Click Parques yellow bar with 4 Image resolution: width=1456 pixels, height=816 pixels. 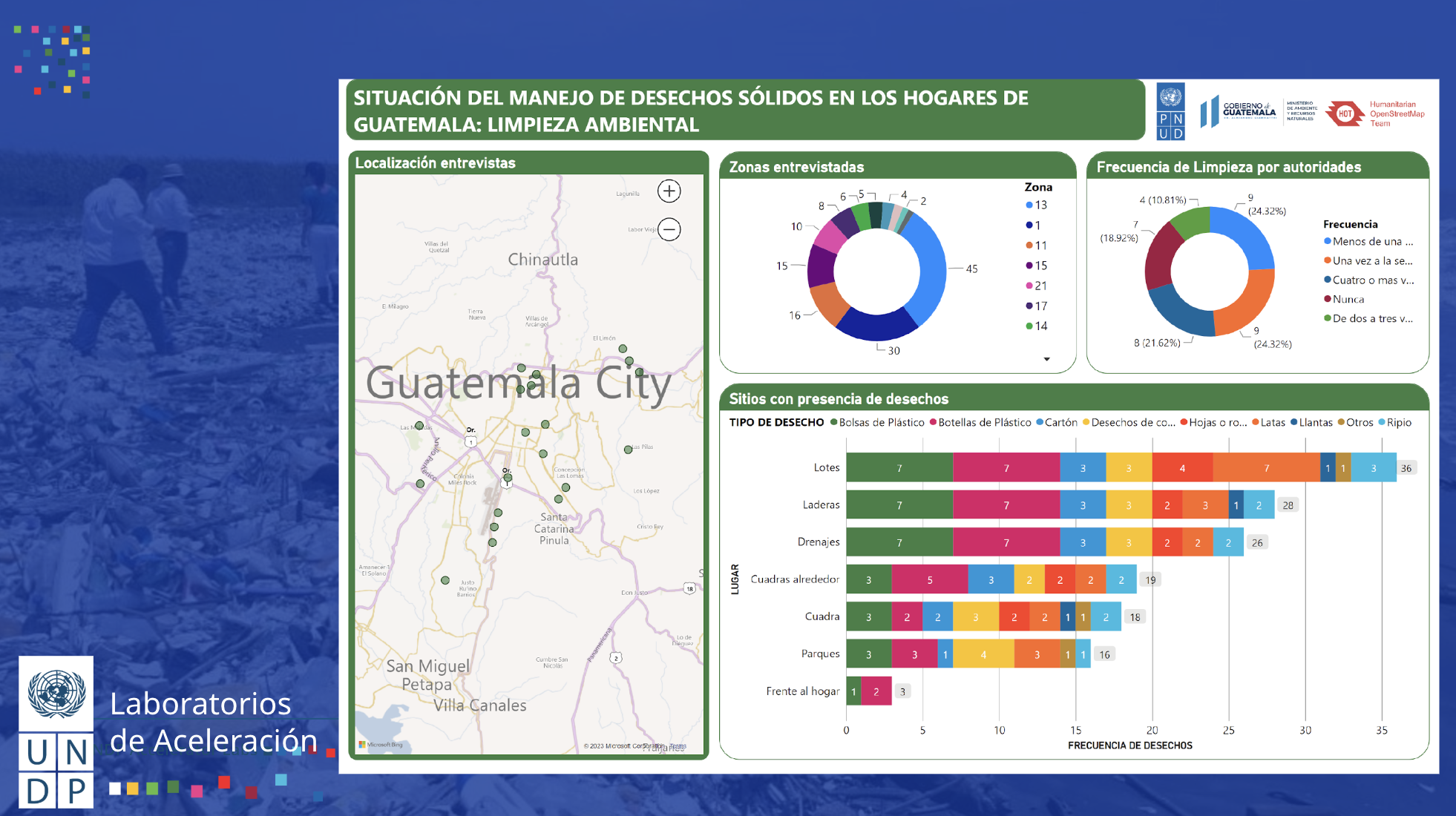pyautogui.click(x=983, y=654)
